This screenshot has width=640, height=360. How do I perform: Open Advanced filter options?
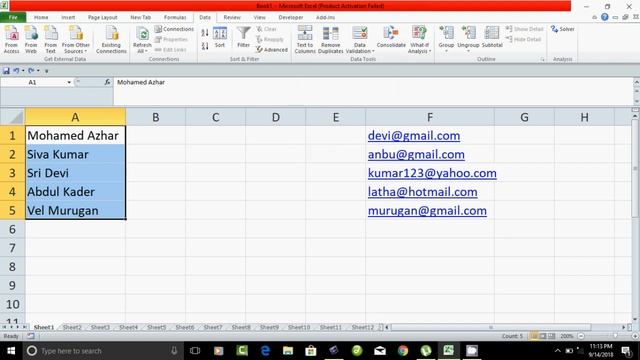click(272, 49)
